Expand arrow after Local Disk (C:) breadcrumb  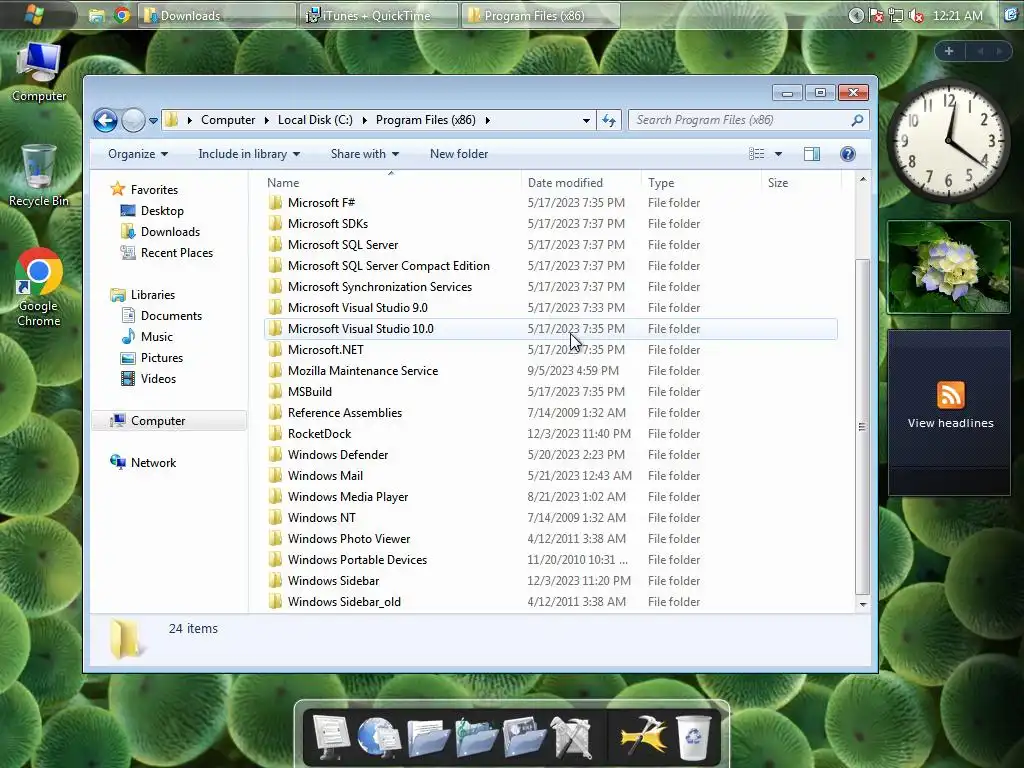pyautogui.click(x=364, y=120)
